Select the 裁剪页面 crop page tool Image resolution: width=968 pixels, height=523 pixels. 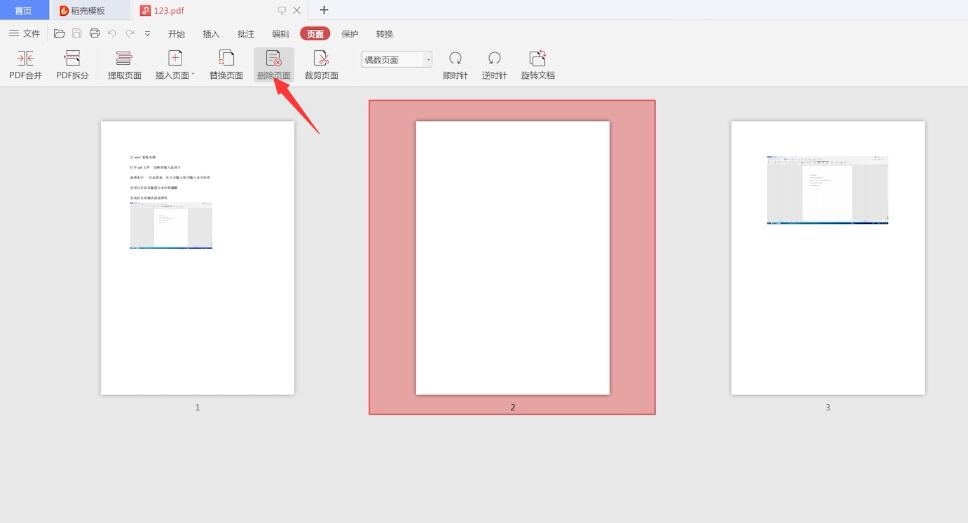(321, 65)
